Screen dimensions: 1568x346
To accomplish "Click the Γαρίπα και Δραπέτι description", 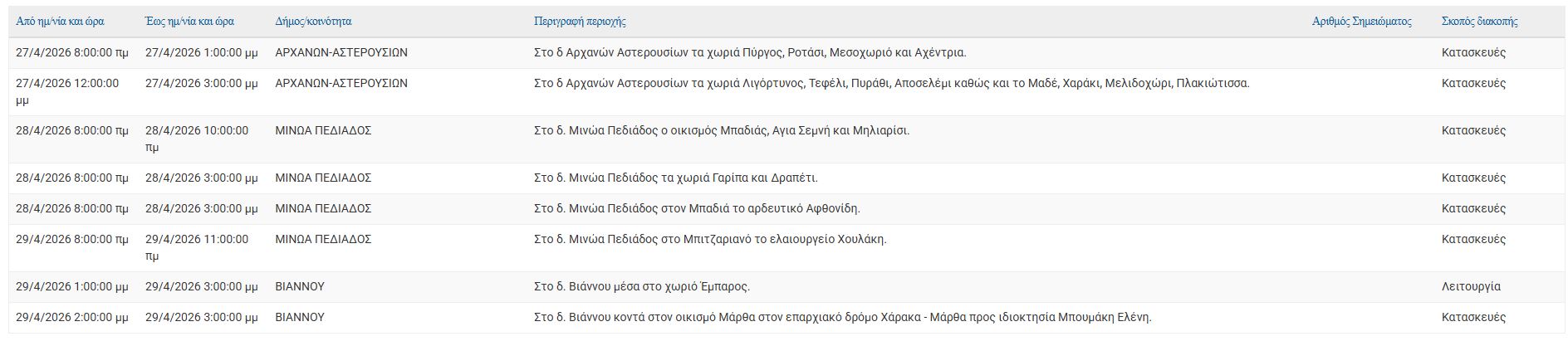I will click(675, 178).
